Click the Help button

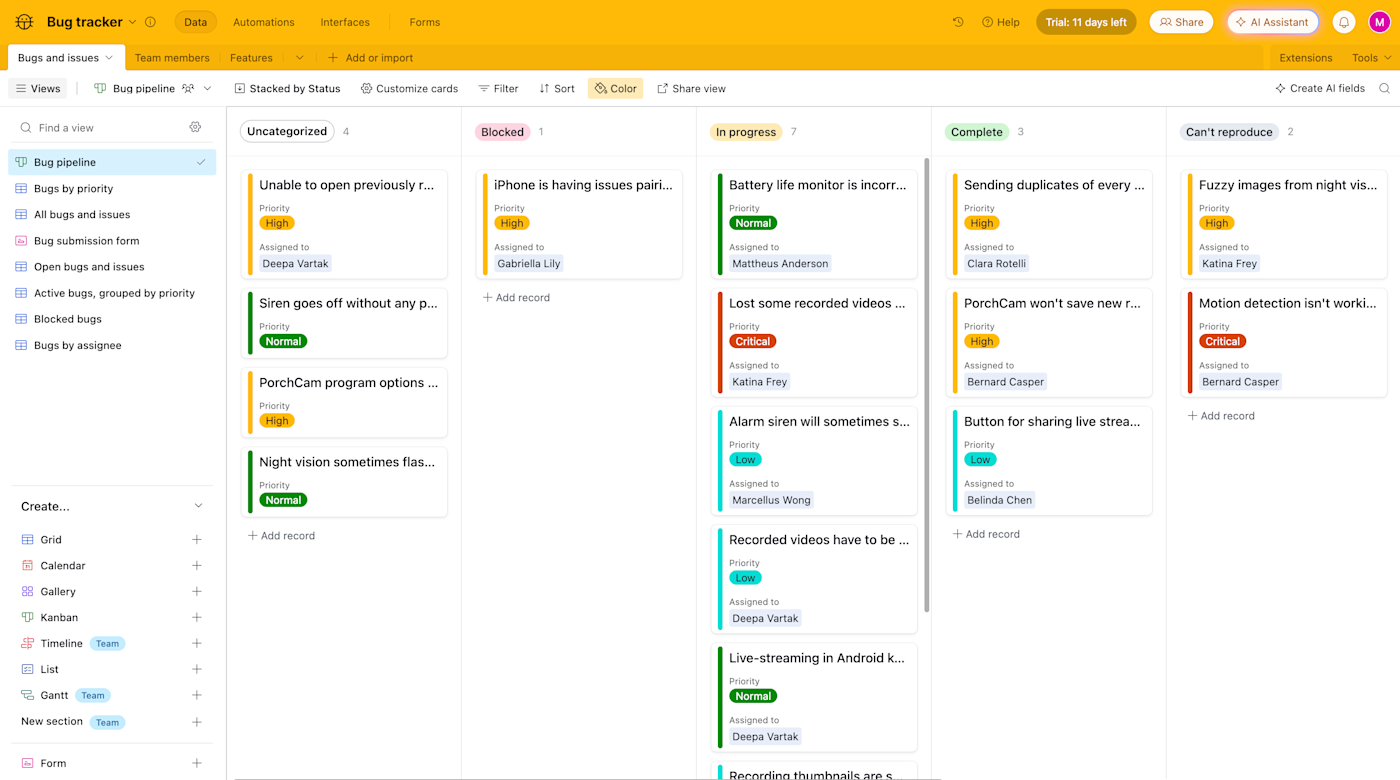[1000, 22]
